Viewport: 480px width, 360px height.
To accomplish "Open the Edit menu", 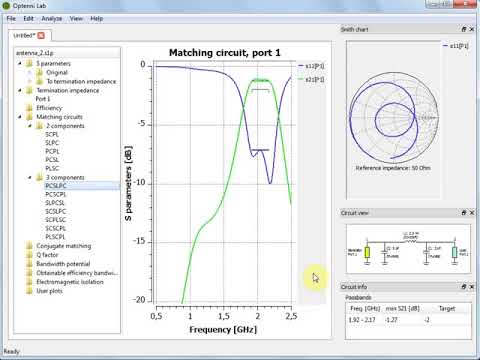I will (x=28, y=19).
